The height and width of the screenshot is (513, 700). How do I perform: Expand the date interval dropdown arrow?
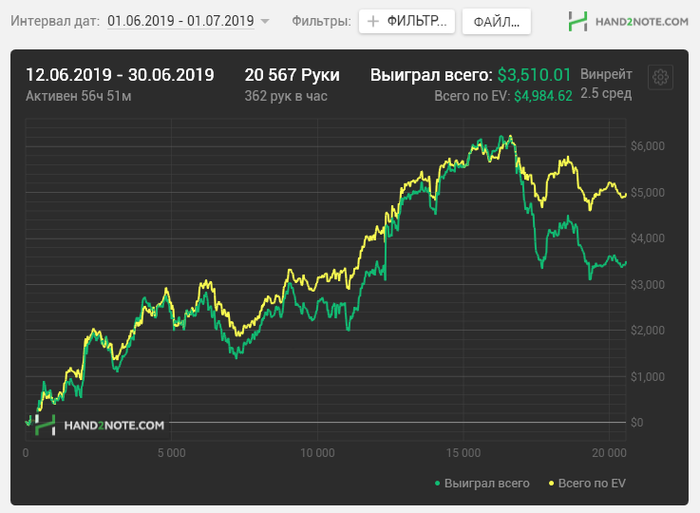point(265,21)
